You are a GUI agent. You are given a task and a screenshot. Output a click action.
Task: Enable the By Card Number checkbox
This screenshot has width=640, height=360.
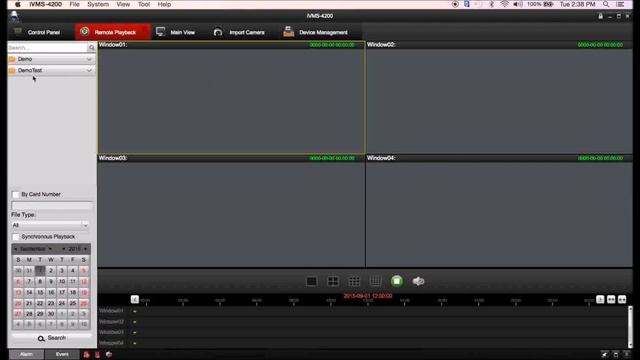point(16,194)
